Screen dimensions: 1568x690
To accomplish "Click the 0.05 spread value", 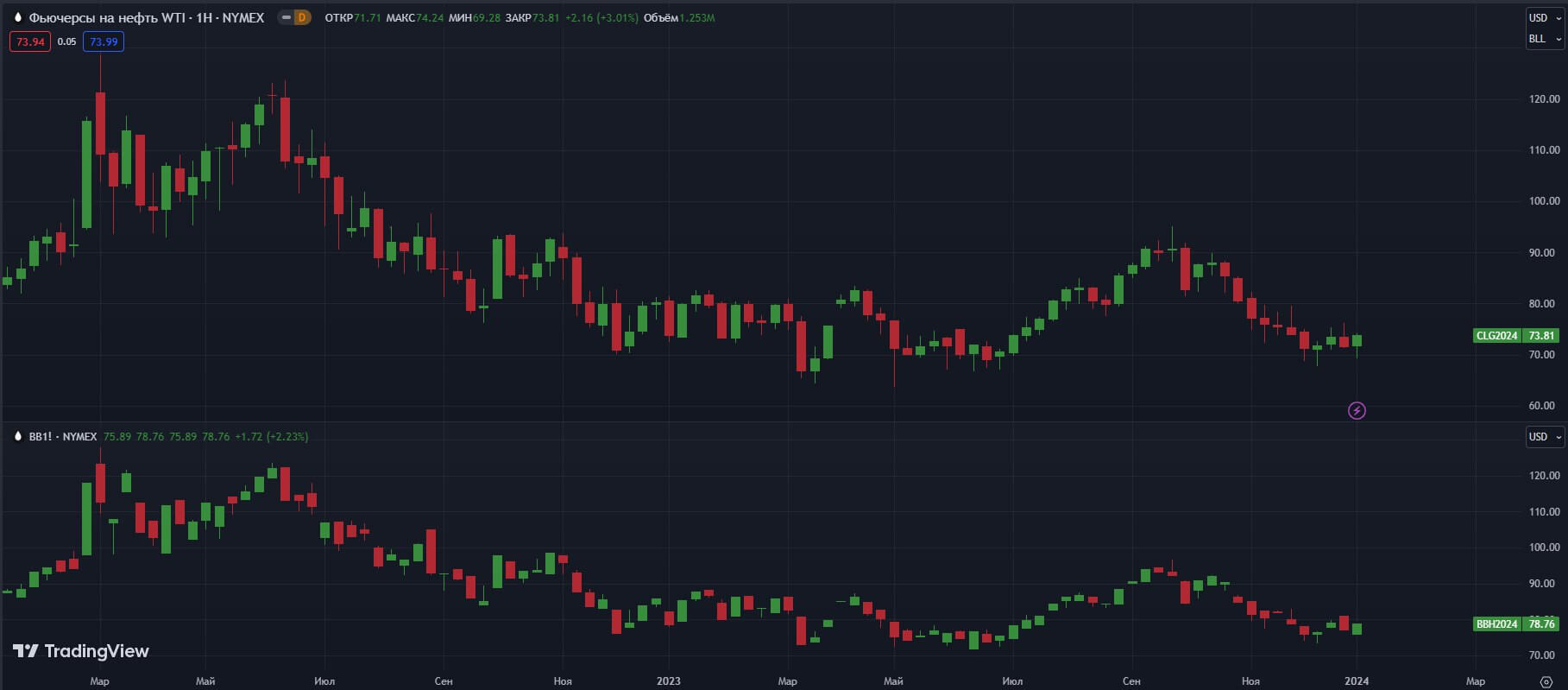I will pyautogui.click(x=66, y=41).
